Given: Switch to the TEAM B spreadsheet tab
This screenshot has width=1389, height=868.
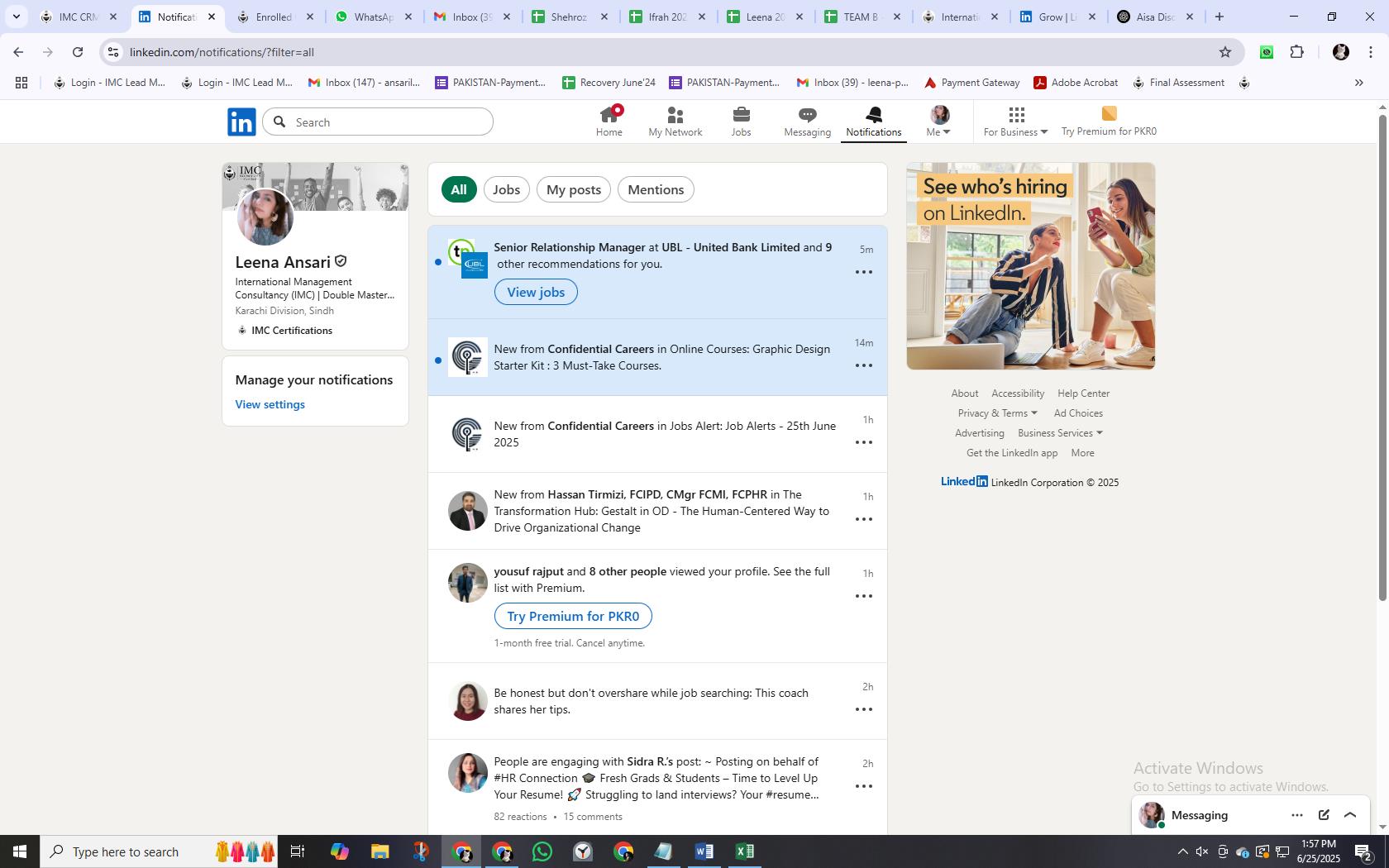Looking at the screenshot, I should point(862,17).
